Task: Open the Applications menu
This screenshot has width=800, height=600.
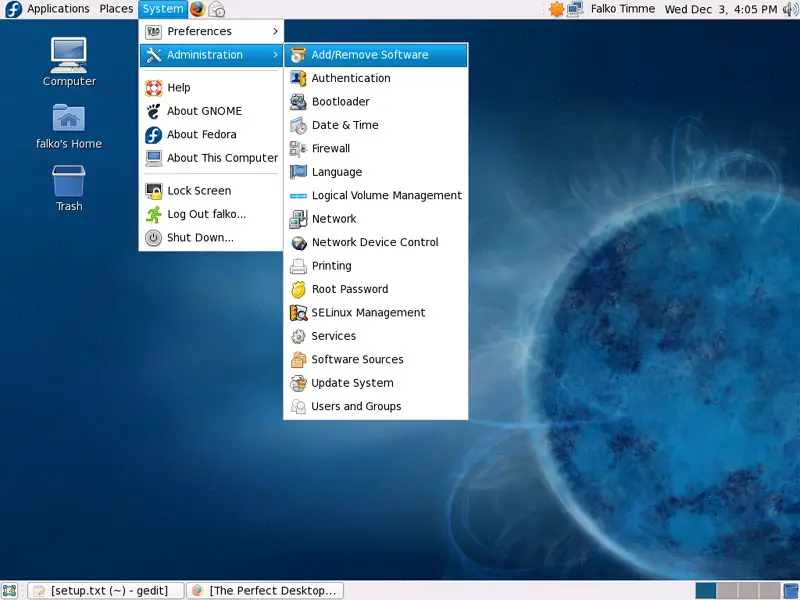Action: (x=58, y=9)
